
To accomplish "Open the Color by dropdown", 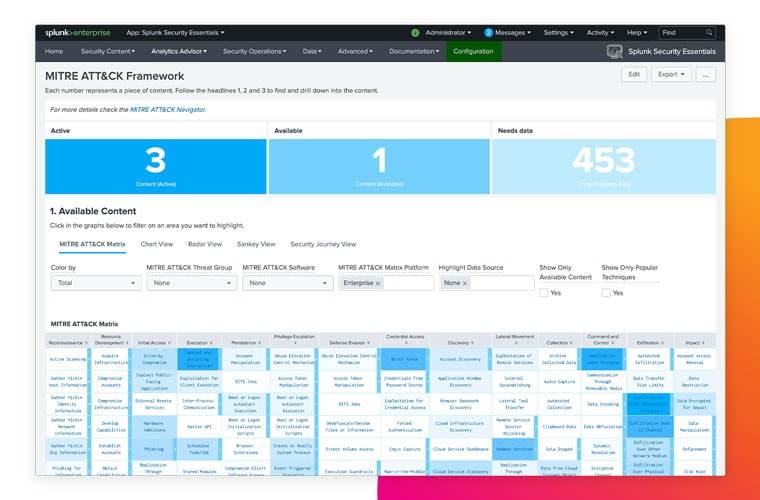I will (96, 283).
